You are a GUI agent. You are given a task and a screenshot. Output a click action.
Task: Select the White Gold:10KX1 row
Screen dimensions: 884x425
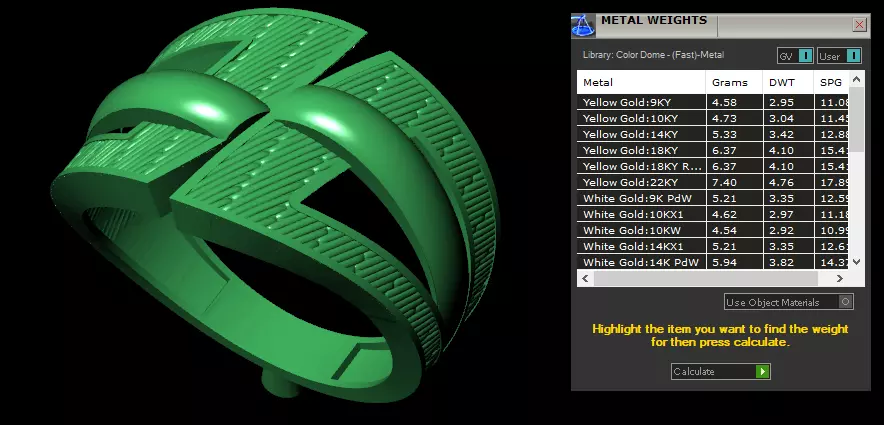click(x=713, y=214)
